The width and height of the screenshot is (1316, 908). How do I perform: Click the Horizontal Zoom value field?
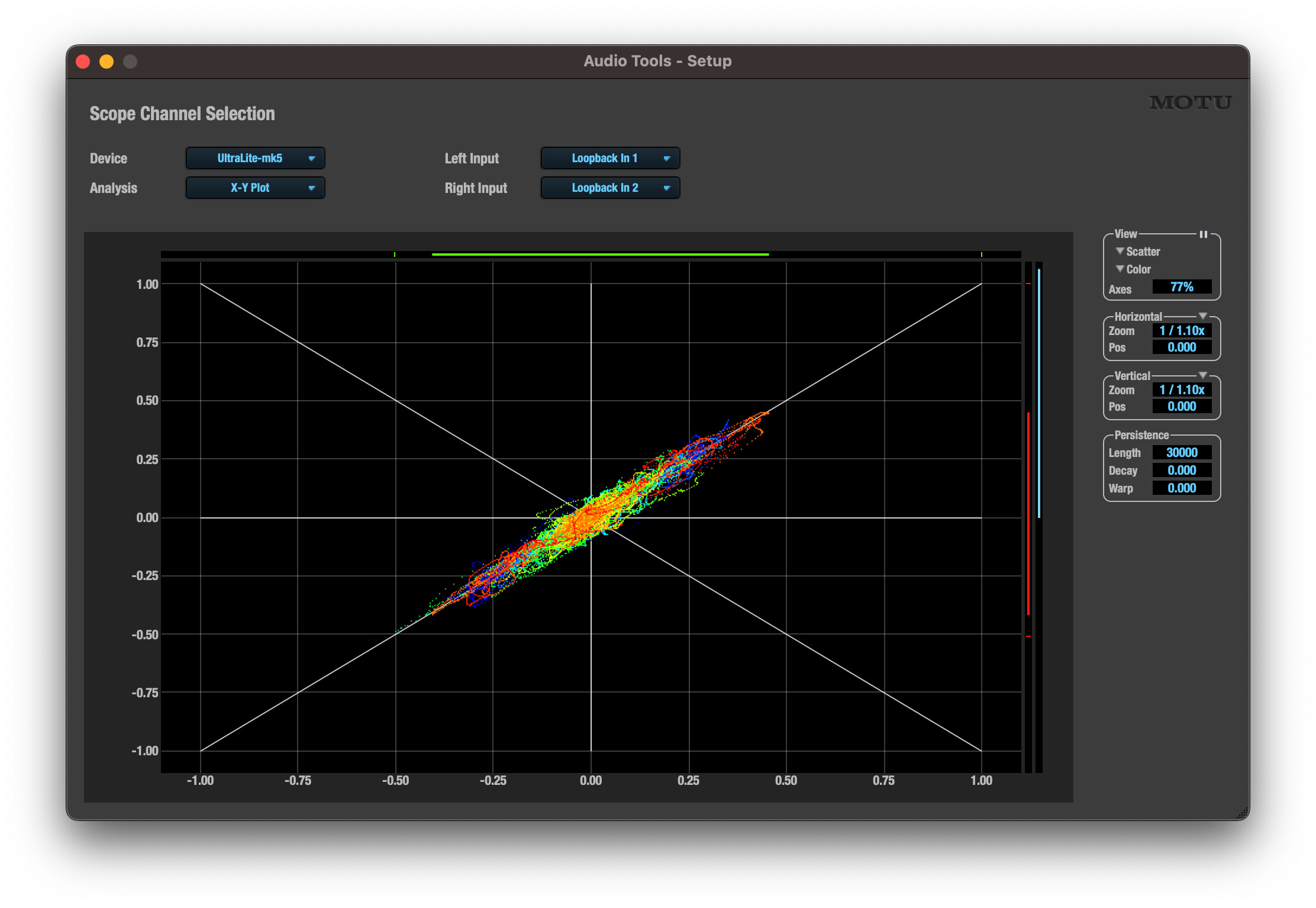click(1181, 331)
